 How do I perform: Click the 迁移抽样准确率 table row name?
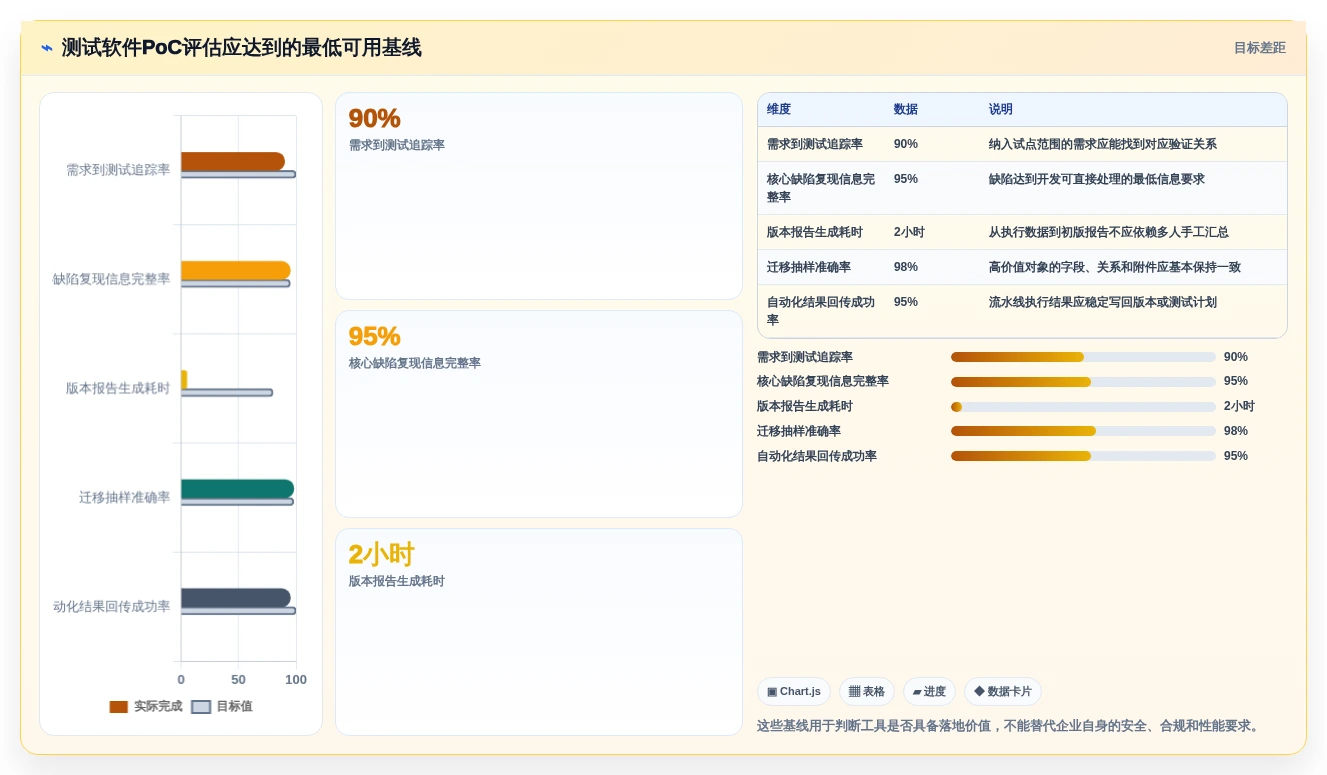click(x=809, y=267)
